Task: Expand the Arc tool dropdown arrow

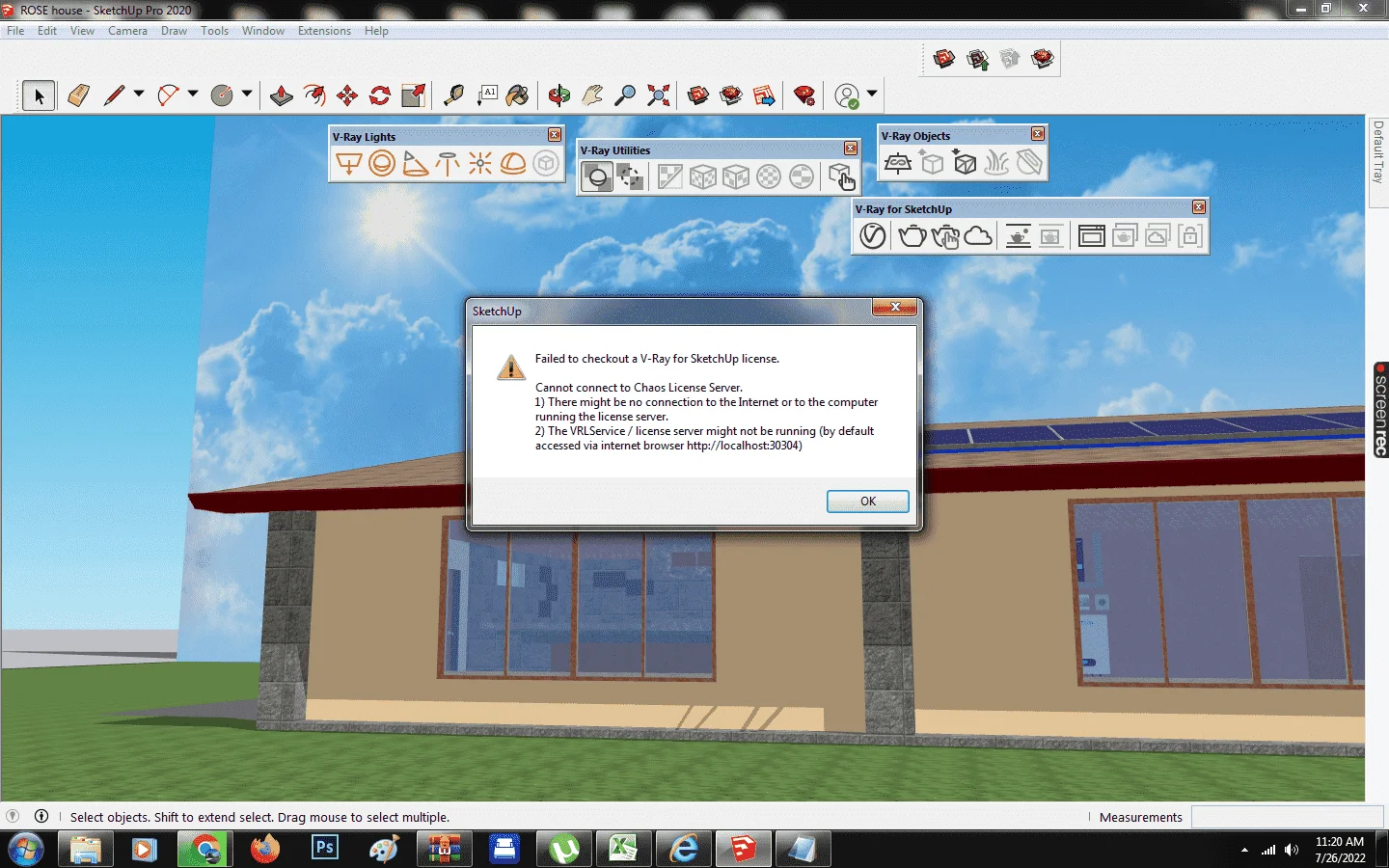Action: tap(193, 94)
